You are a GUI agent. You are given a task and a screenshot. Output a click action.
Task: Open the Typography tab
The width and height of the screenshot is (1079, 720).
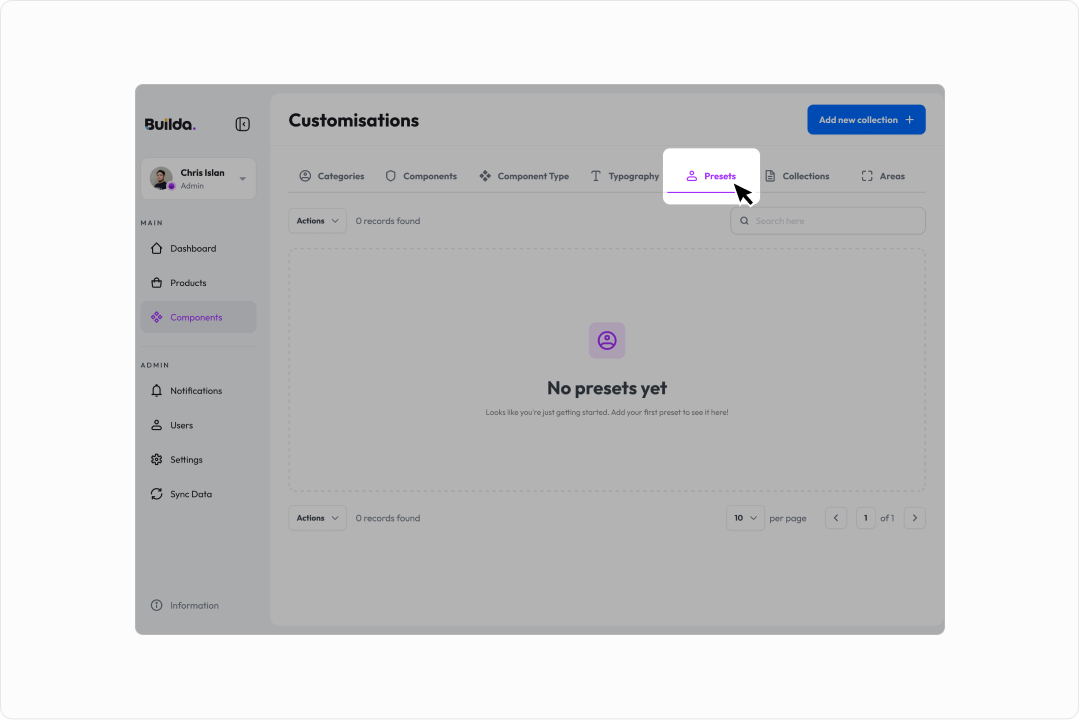[625, 176]
